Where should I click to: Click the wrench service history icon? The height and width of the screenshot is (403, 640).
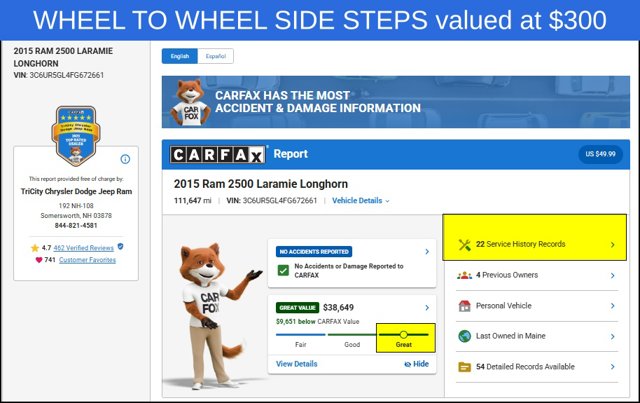coord(464,245)
